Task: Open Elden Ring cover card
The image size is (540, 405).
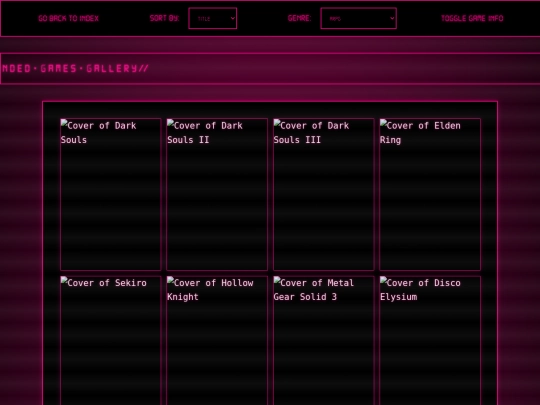Action: click(430, 194)
